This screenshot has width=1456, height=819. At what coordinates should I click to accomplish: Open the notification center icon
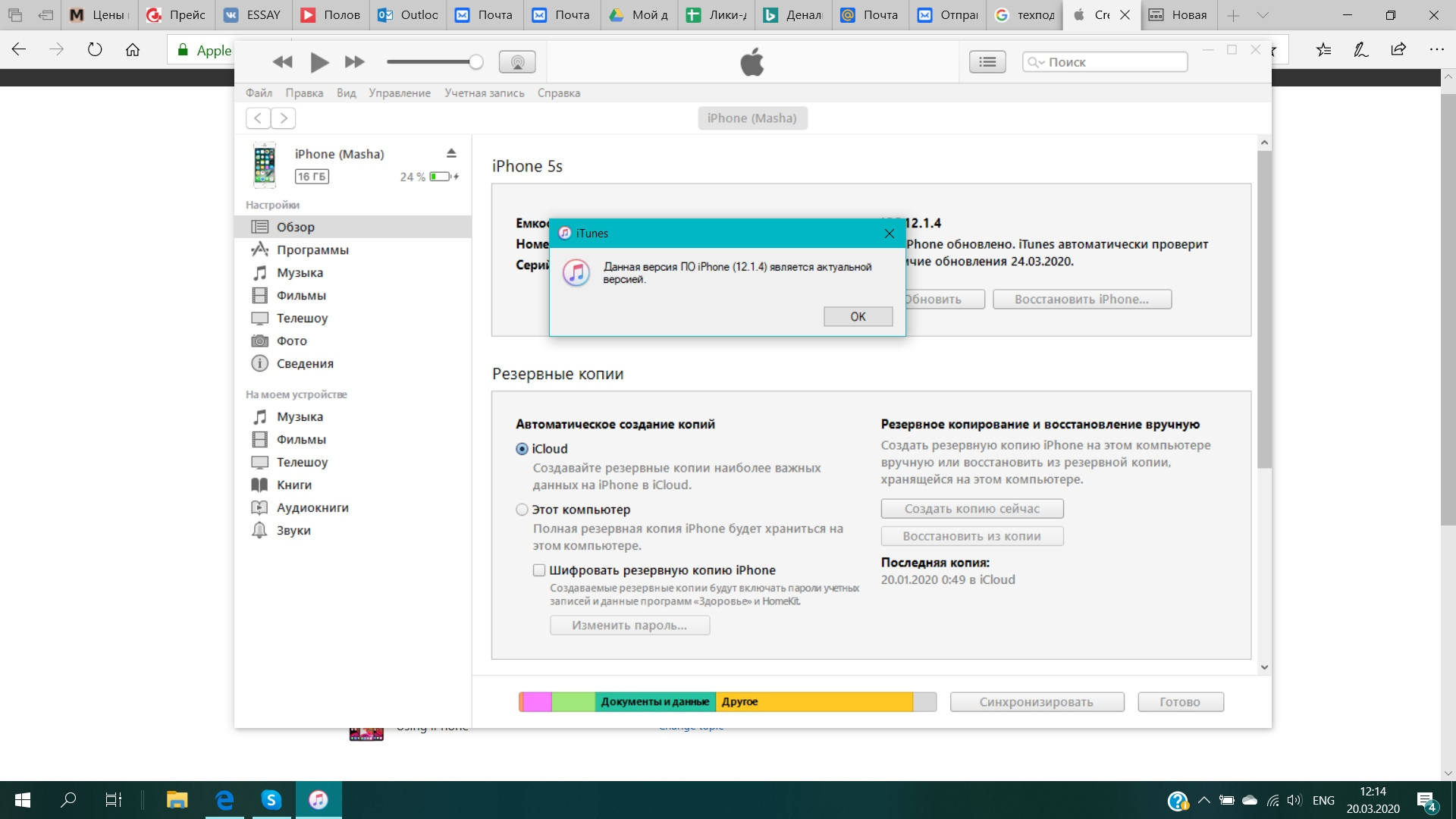pyautogui.click(x=1426, y=801)
